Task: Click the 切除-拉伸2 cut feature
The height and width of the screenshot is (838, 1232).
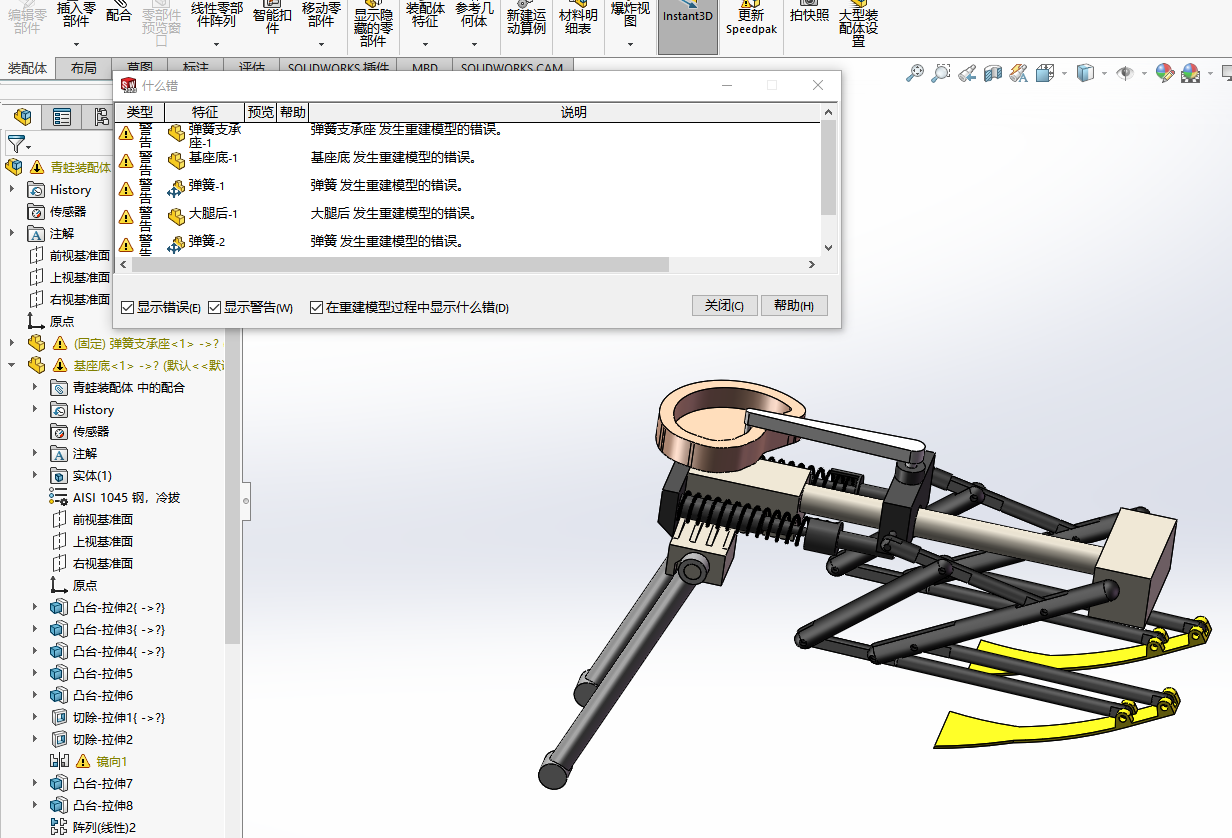Action: (x=92, y=739)
